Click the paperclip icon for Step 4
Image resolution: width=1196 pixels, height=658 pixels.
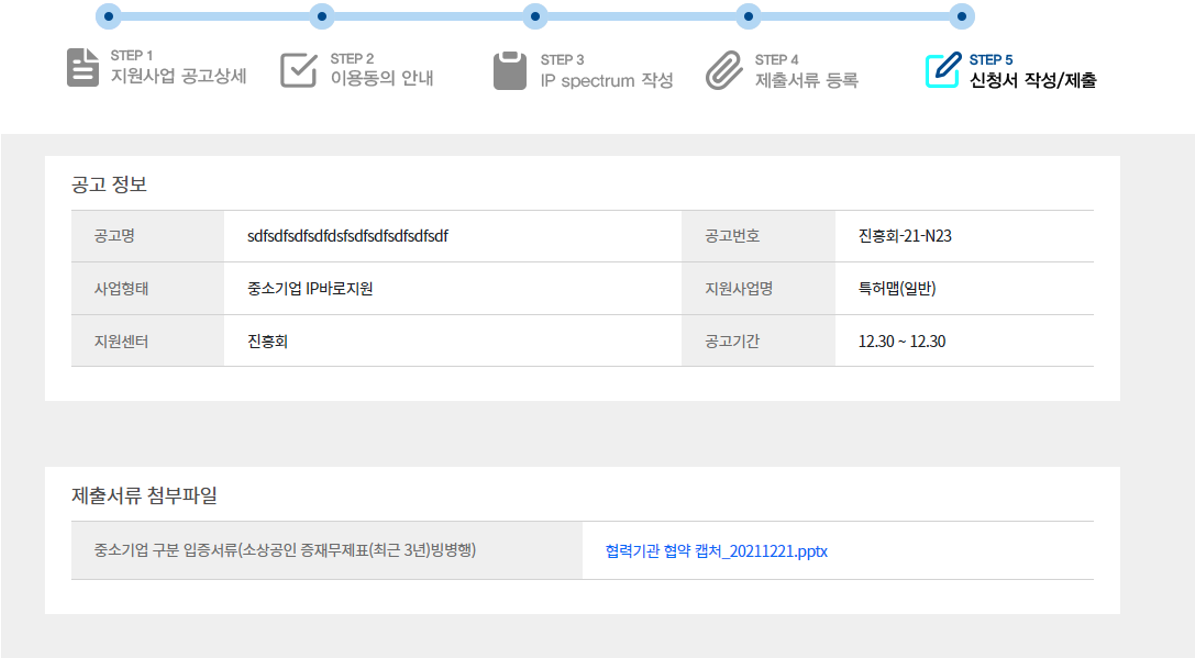722,70
